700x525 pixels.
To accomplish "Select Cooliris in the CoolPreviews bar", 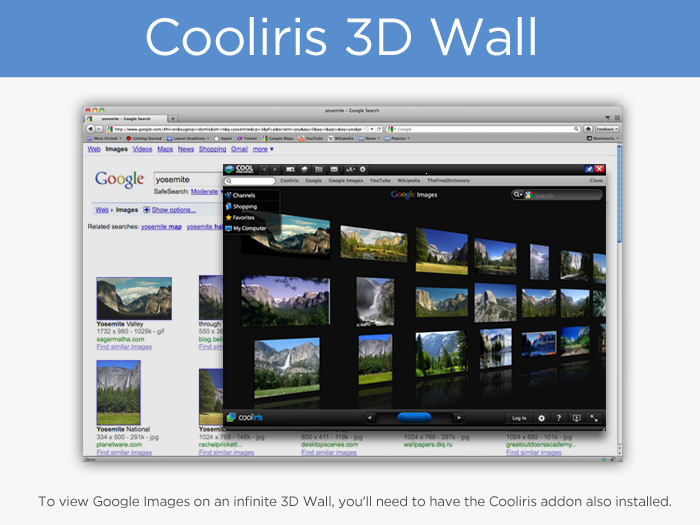I will (x=289, y=181).
